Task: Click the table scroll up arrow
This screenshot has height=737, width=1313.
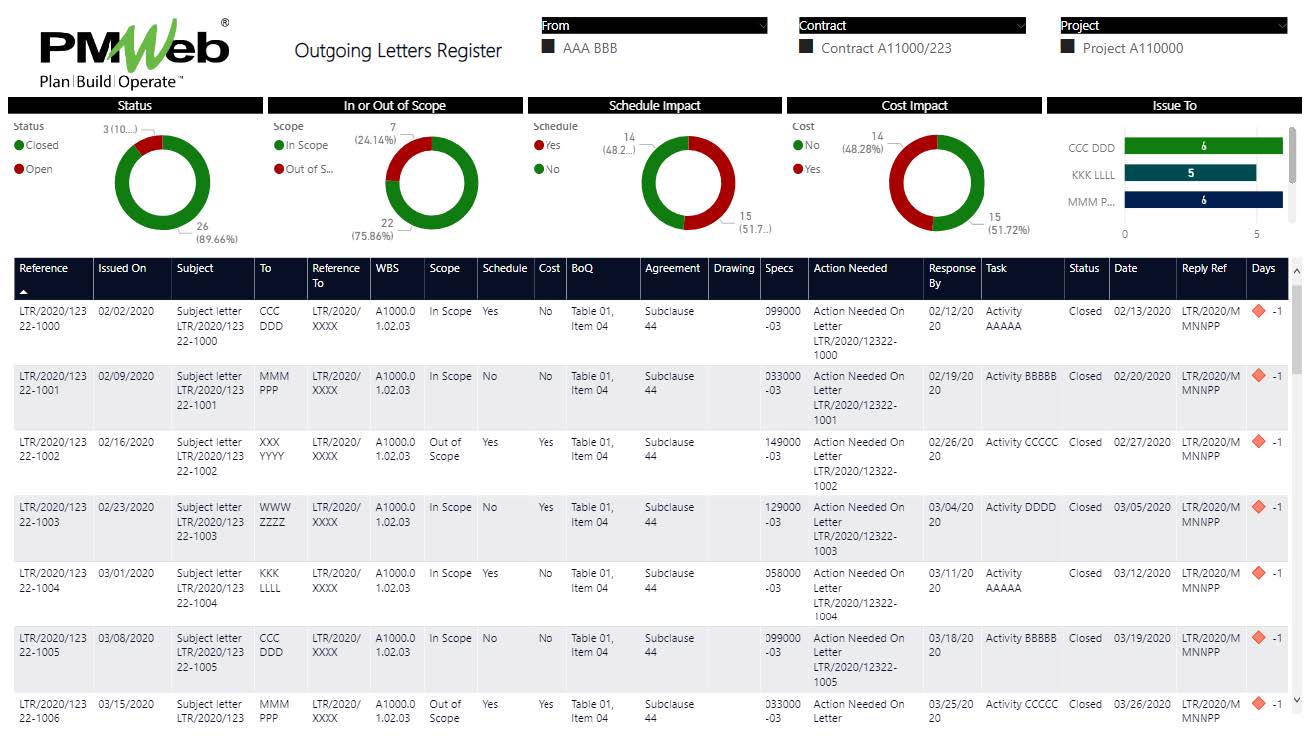Action: coord(1297,270)
